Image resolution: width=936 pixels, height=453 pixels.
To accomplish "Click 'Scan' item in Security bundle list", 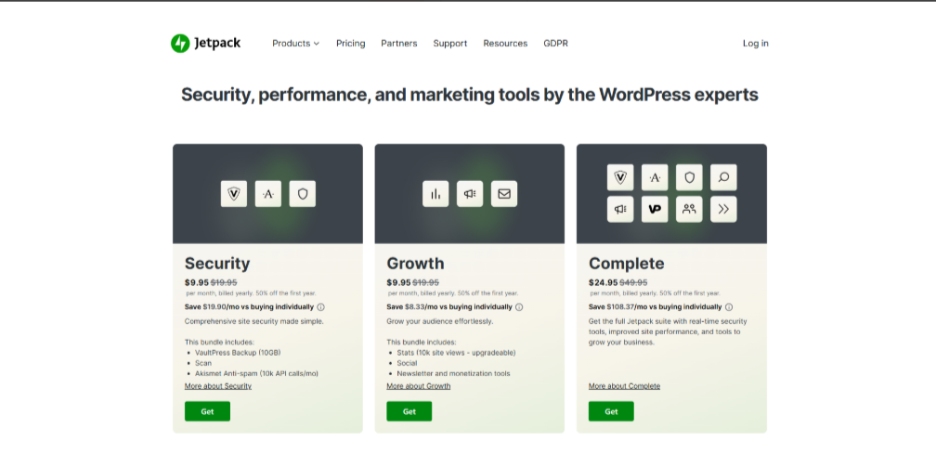I will pyautogui.click(x=203, y=363).
